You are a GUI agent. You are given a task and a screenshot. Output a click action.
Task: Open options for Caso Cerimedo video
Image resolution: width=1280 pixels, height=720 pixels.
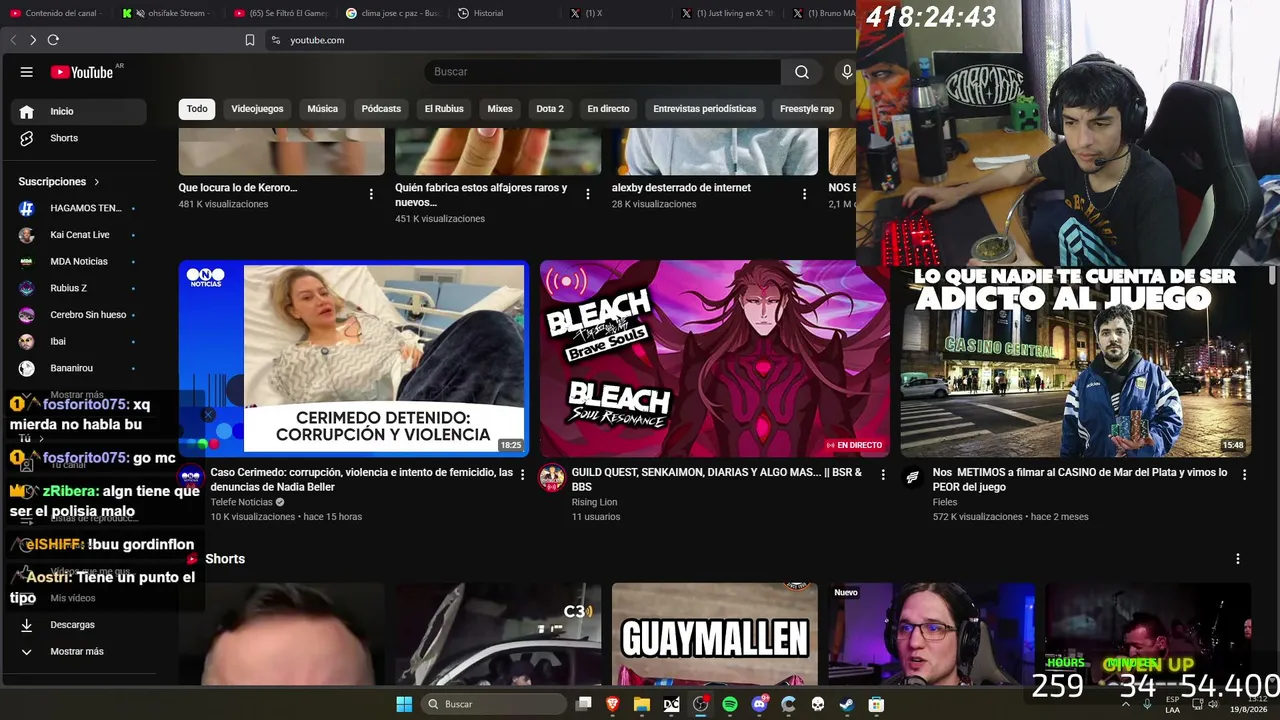coord(522,475)
